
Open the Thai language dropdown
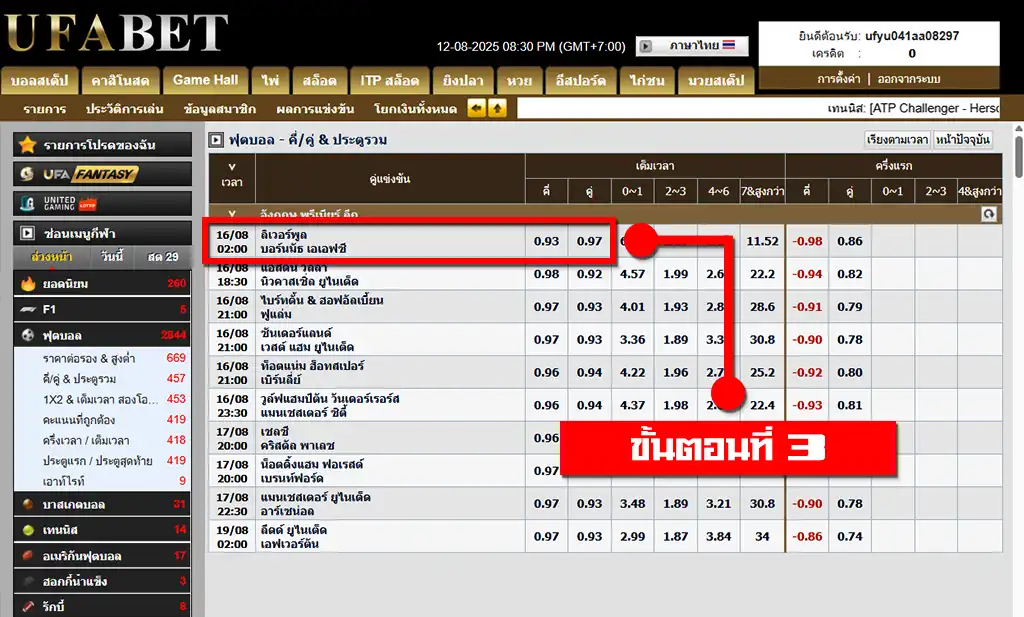coord(692,46)
